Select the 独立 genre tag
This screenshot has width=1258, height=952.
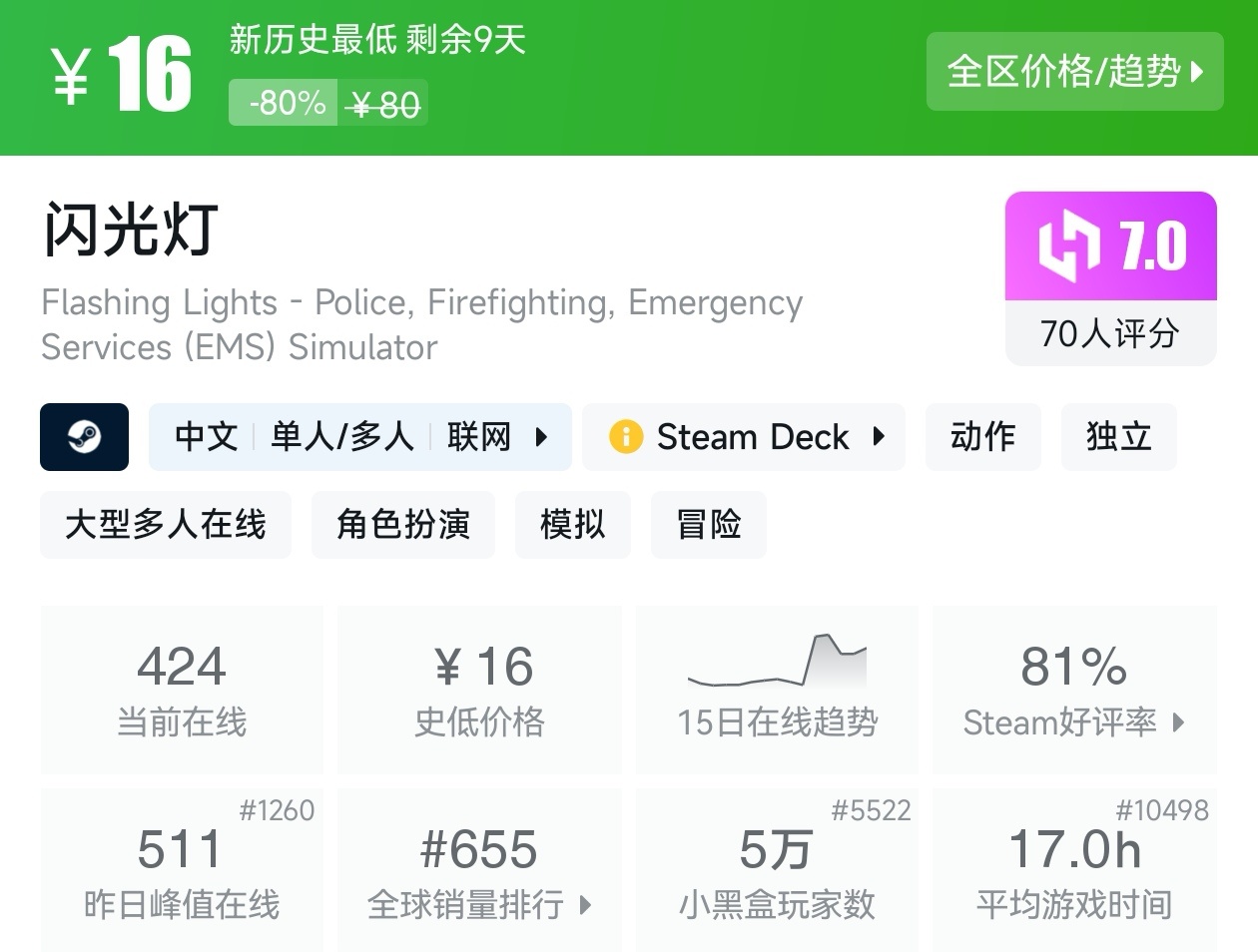click(x=1118, y=437)
